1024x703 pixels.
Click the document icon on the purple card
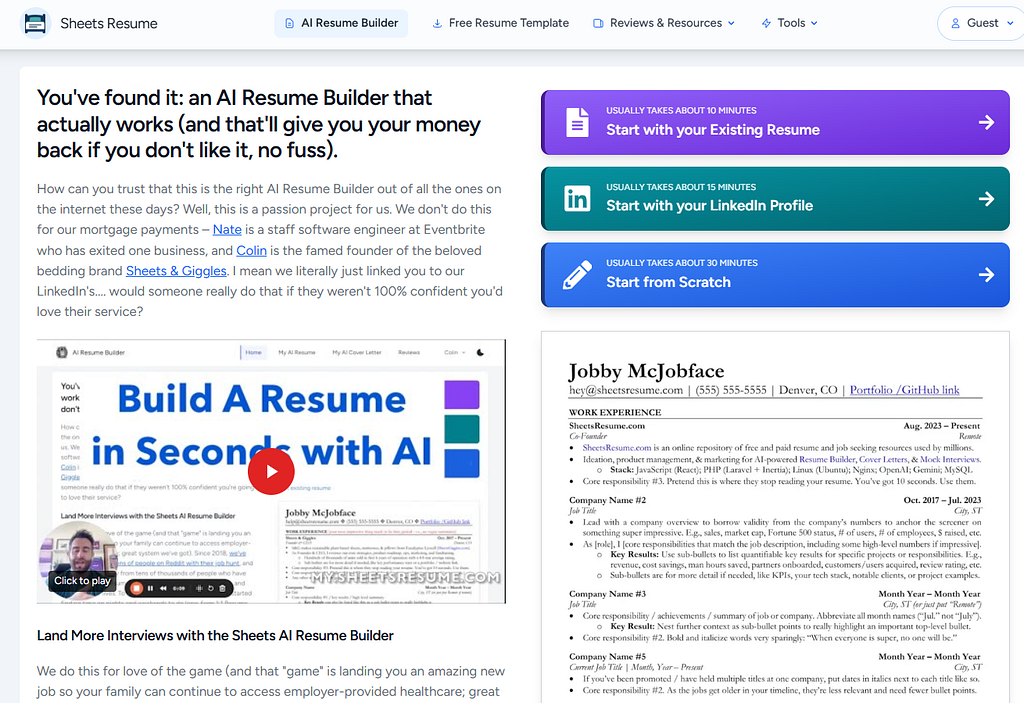(x=577, y=122)
